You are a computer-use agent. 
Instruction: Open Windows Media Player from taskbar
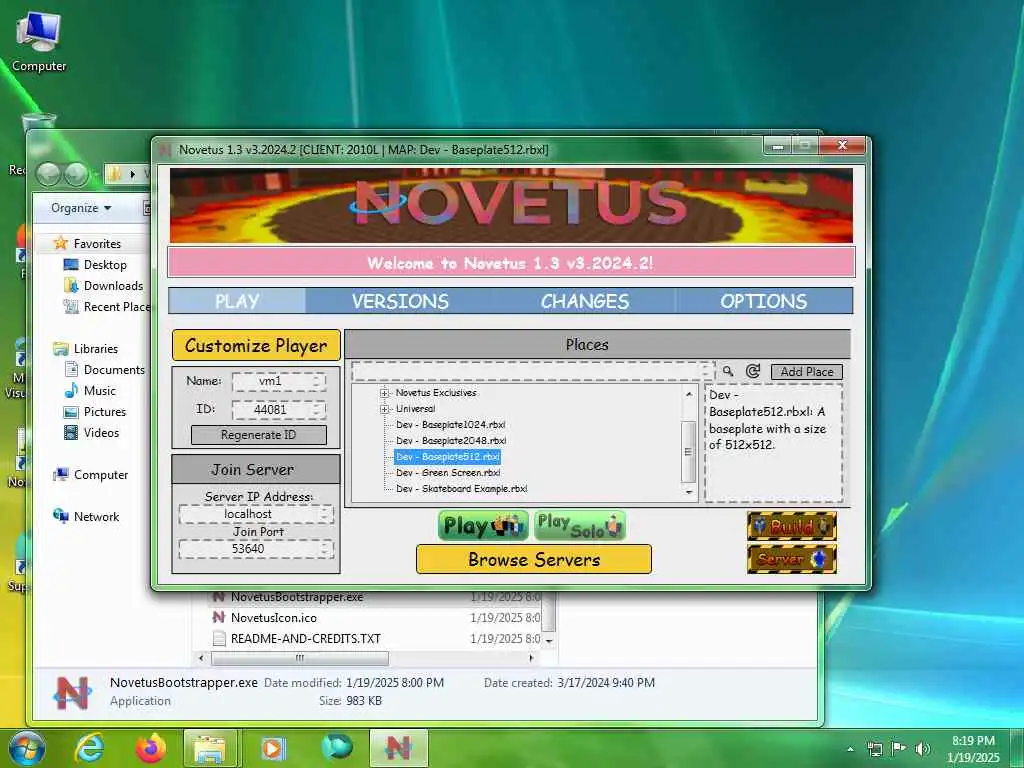tap(273, 748)
